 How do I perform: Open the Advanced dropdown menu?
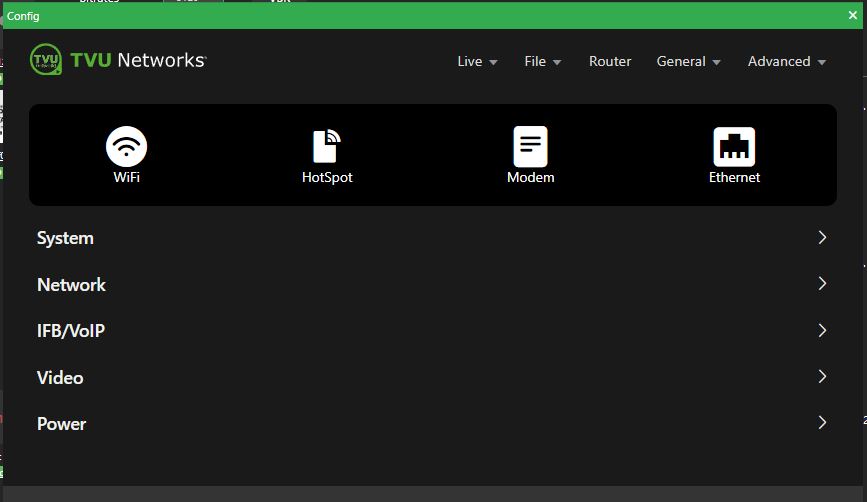(x=787, y=61)
